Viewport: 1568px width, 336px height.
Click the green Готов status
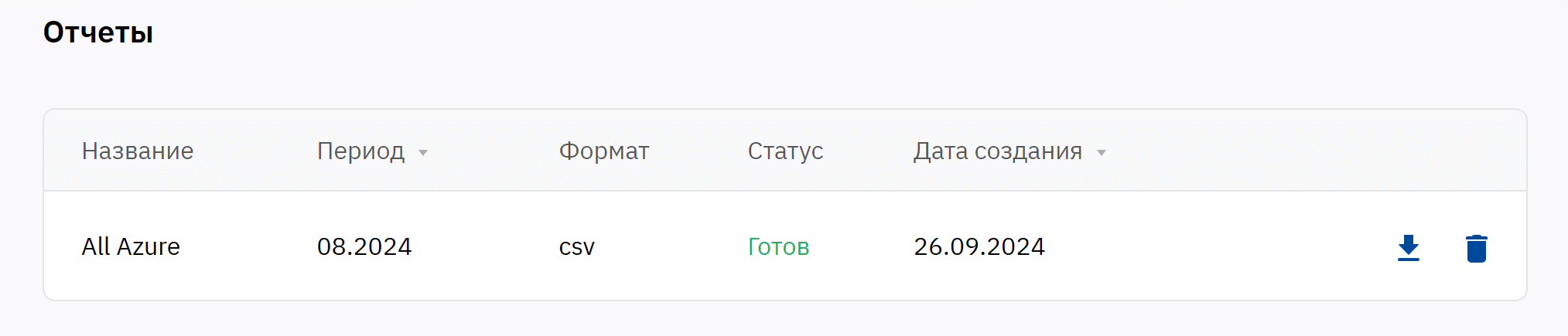(778, 246)
